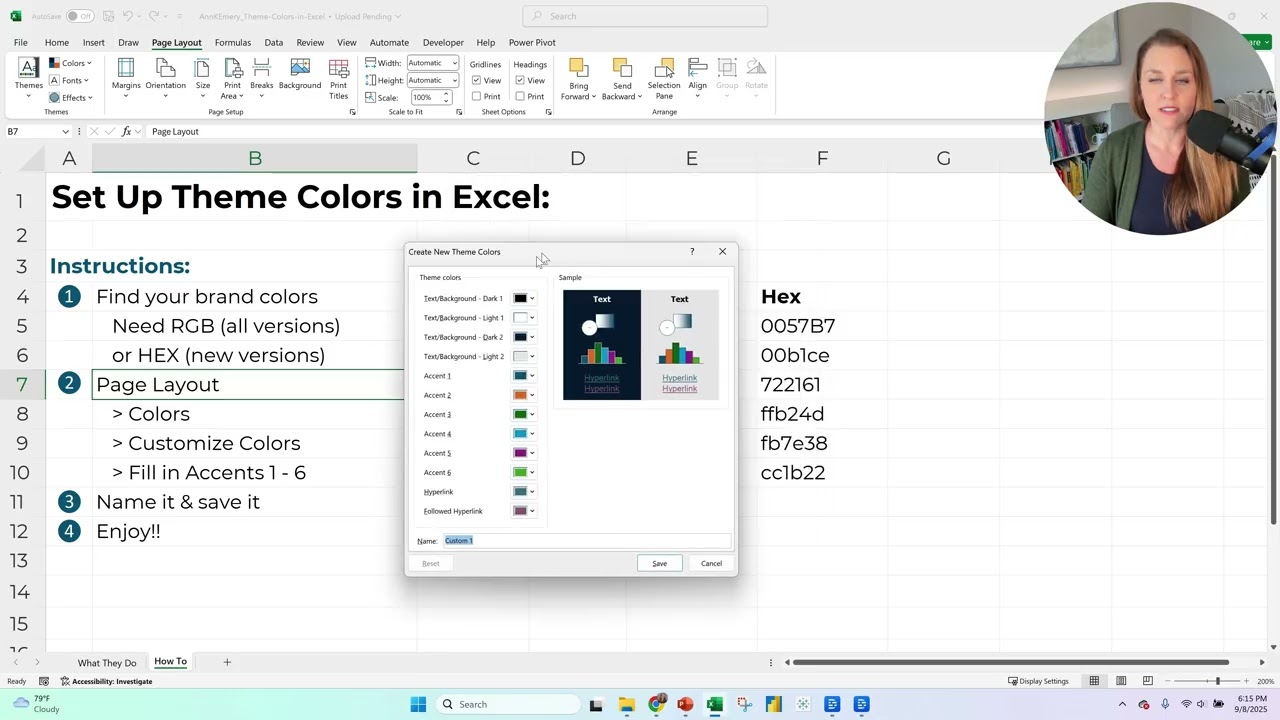Select the Bring Forward tool
The height and width of the screenshot is (720, 1280).
pos(579,78)
